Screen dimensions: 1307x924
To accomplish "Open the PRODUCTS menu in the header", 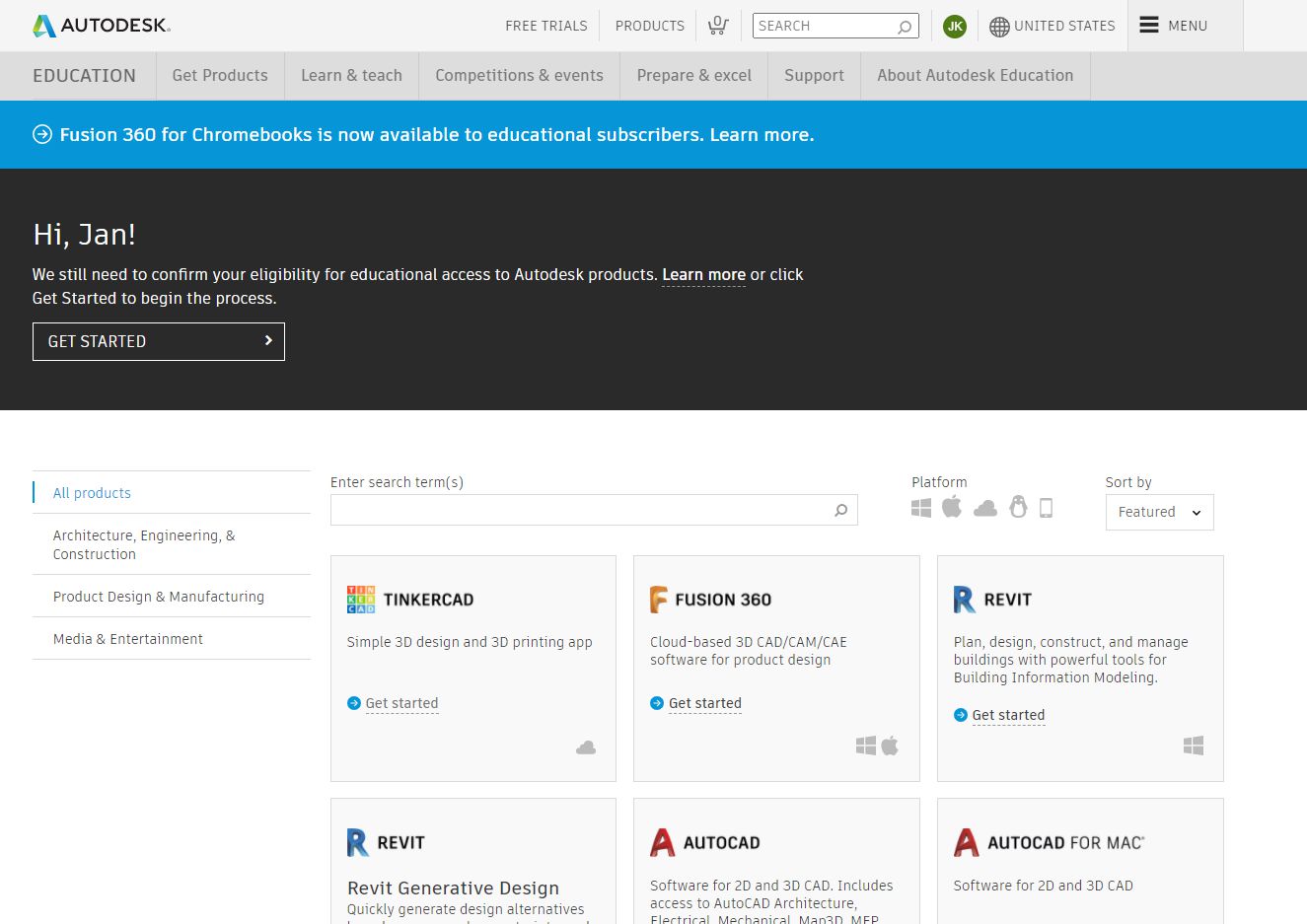I will [649, 26].
